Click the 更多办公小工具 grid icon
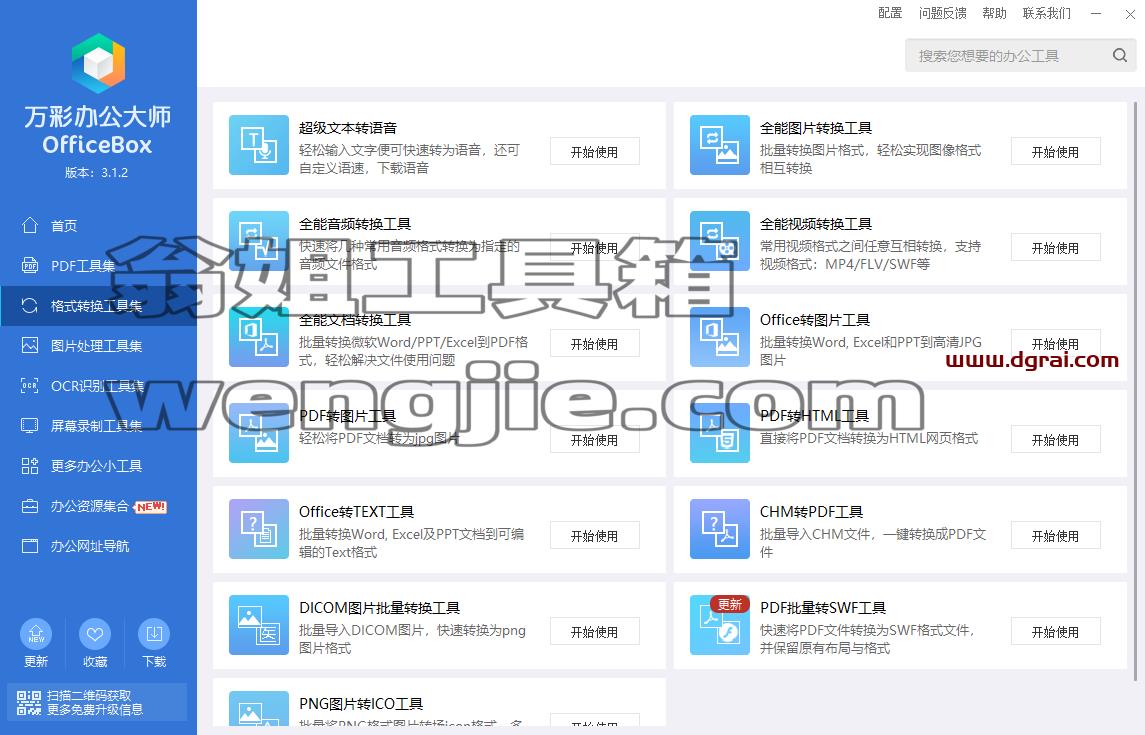Image resolution: width=1145 pixels, height=735 pixels. click(30, 466)
